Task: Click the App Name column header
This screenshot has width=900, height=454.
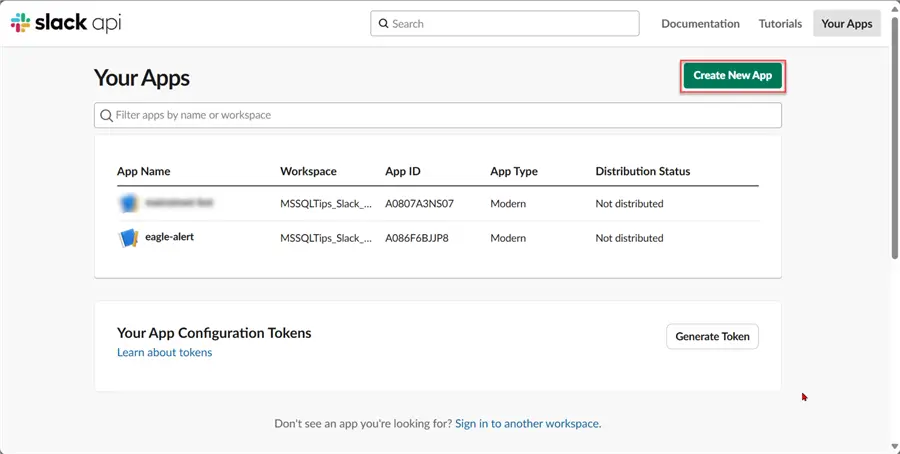Action: (x=143, y=171)
